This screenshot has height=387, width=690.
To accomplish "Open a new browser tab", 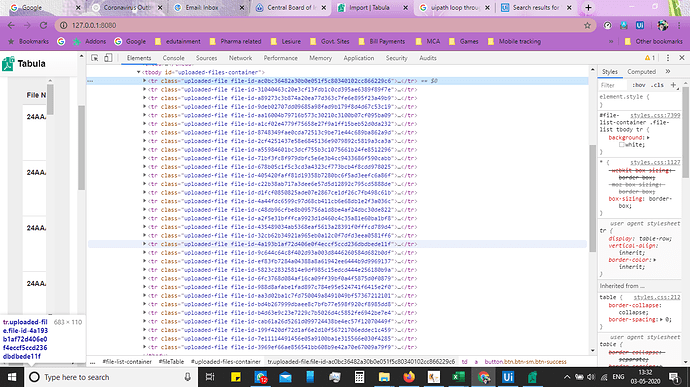I will point(588,7).
